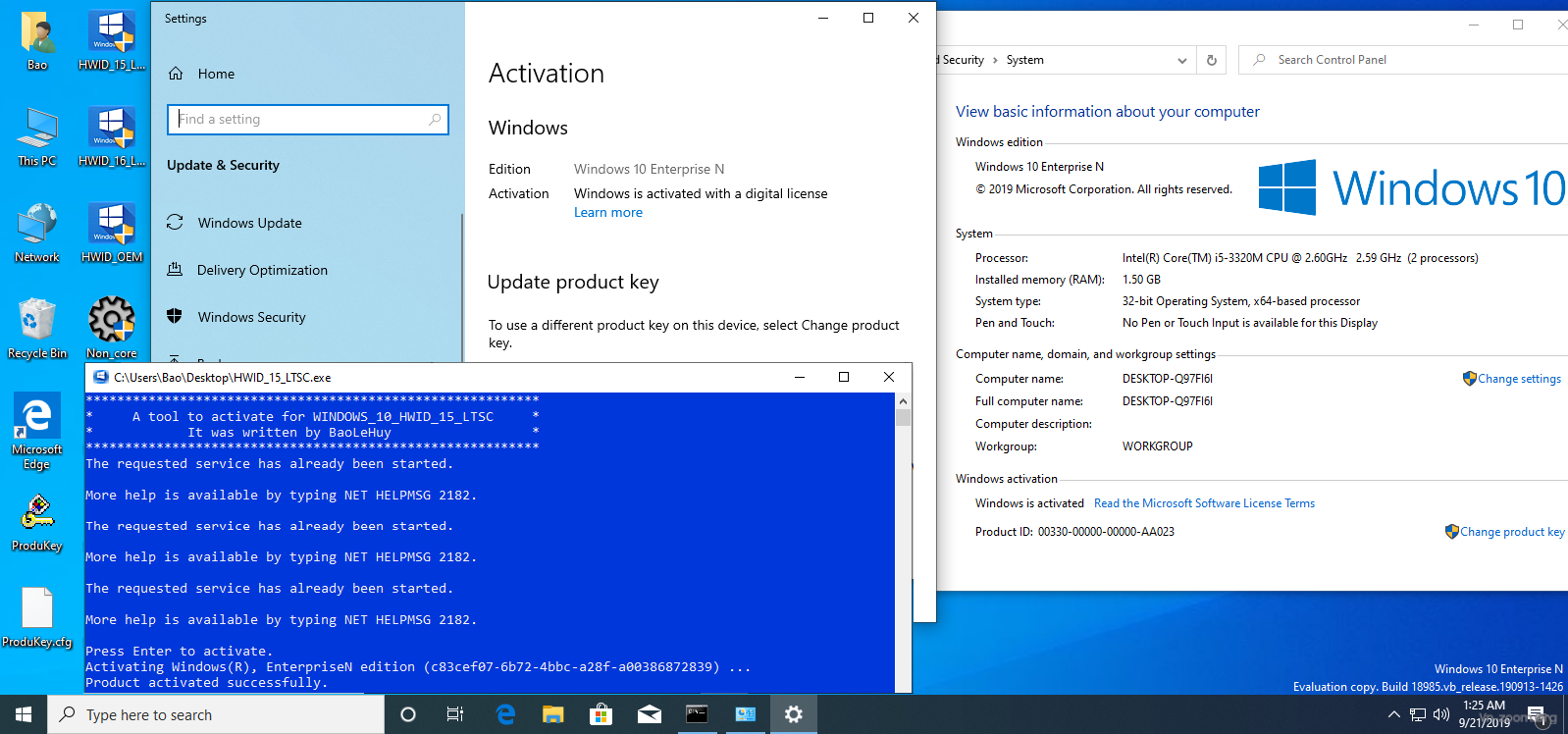Click the Delivery Optimization icon
The height and width of the screenshot is (734, 1568).
(175, 269)
